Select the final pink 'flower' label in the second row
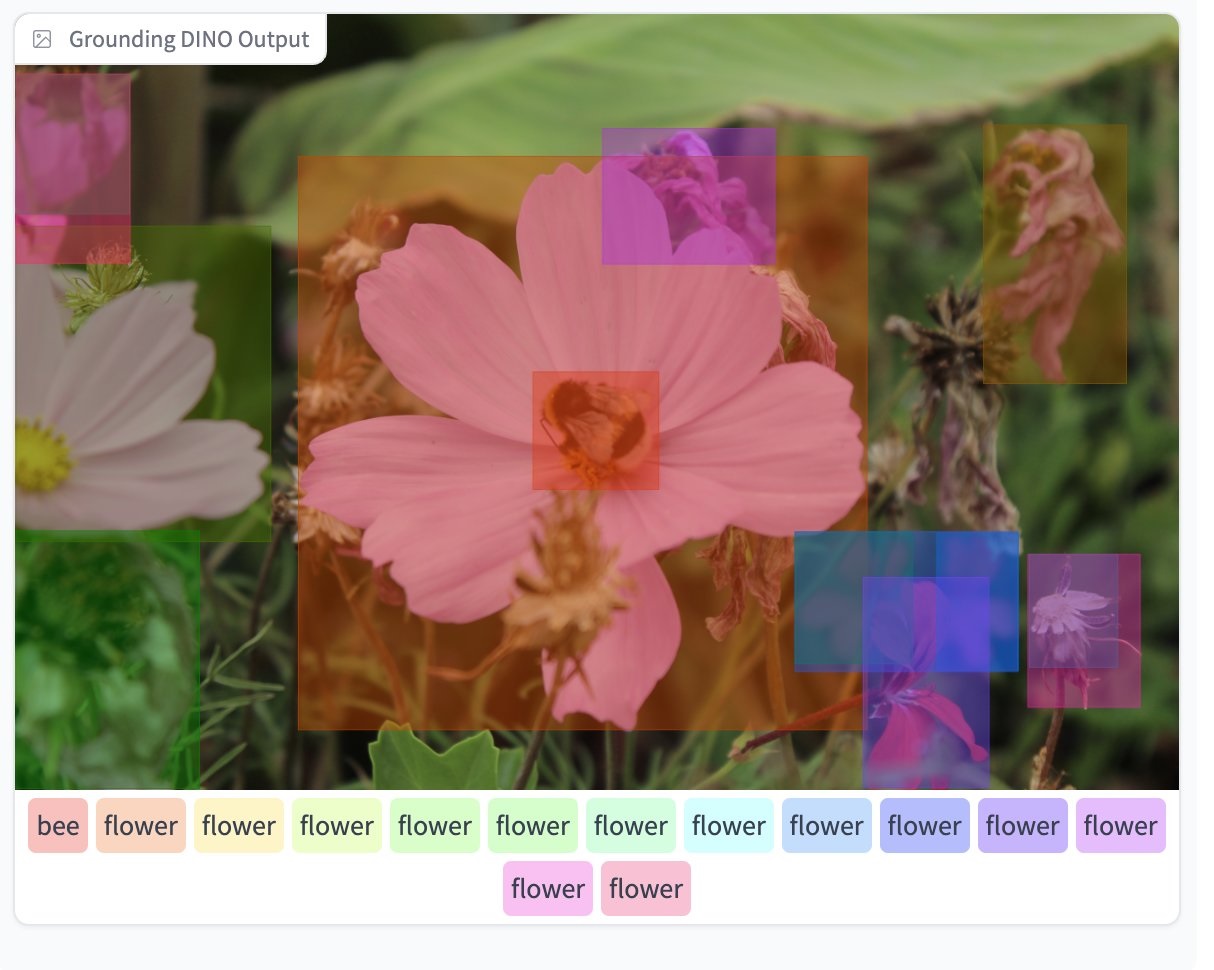 [646, 889]
